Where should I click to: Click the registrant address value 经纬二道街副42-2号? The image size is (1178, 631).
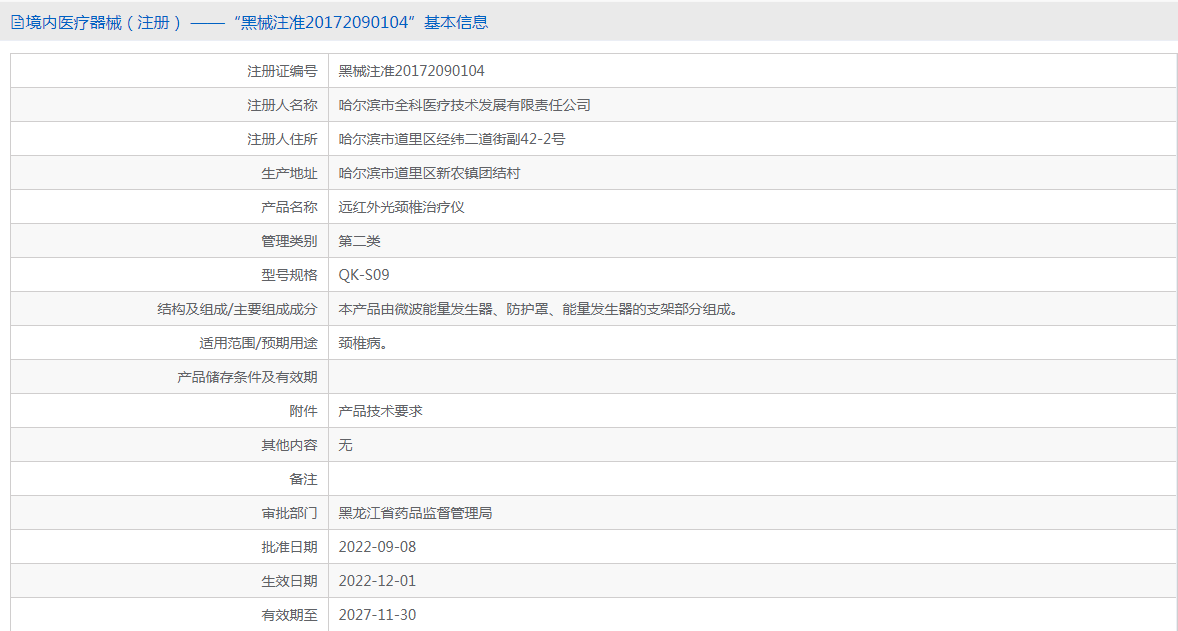point(452,139)
